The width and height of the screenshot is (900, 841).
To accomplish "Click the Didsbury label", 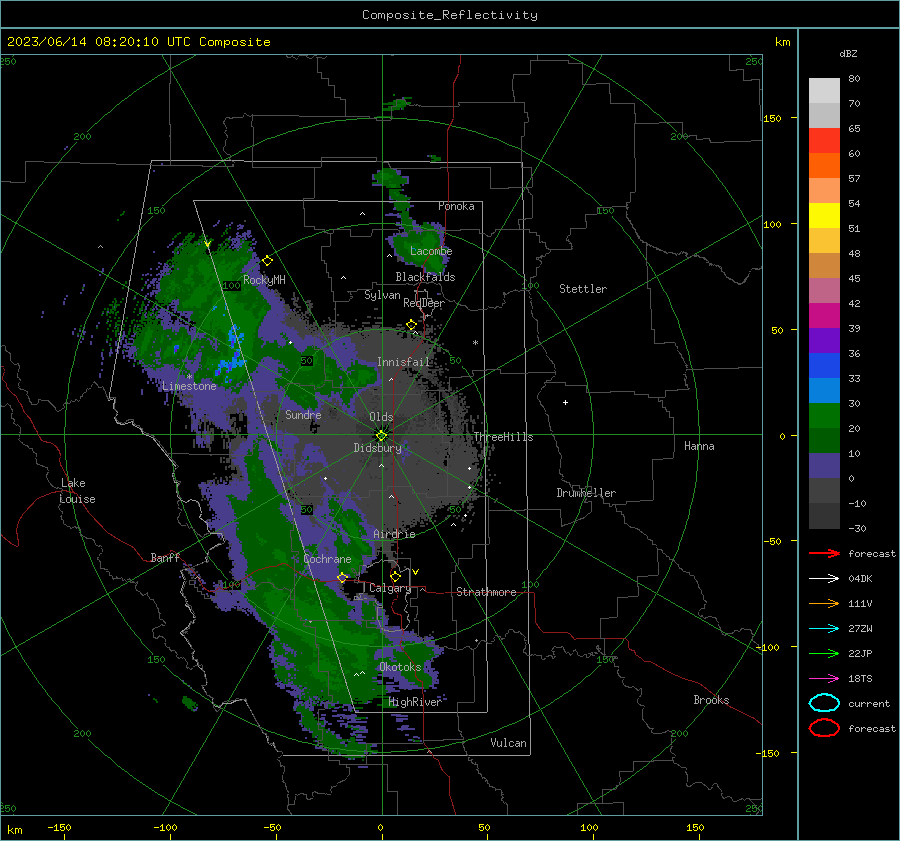I will (378, 448).
